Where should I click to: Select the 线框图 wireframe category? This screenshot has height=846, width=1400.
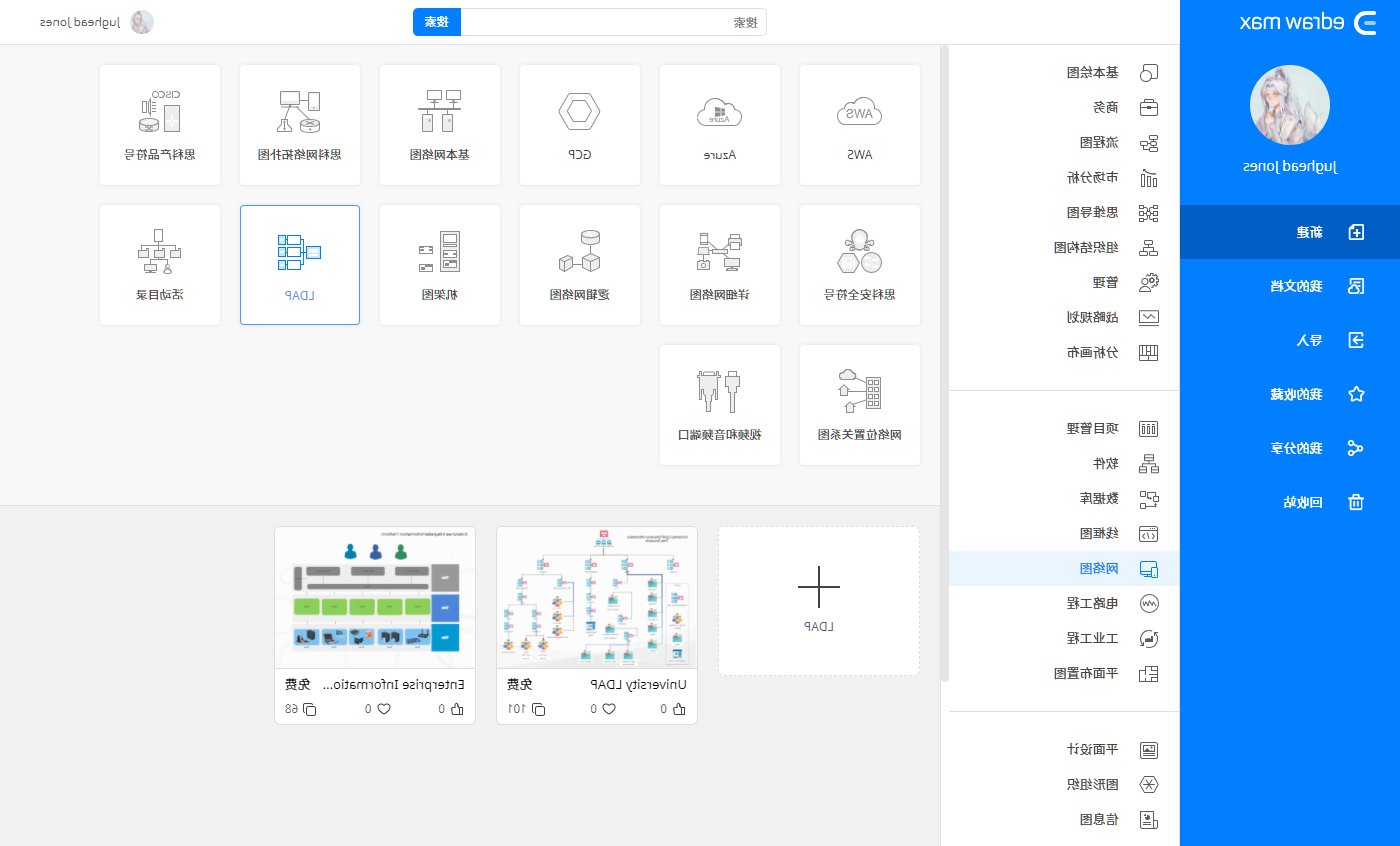pyautogui.click(x=1064, y=533)
